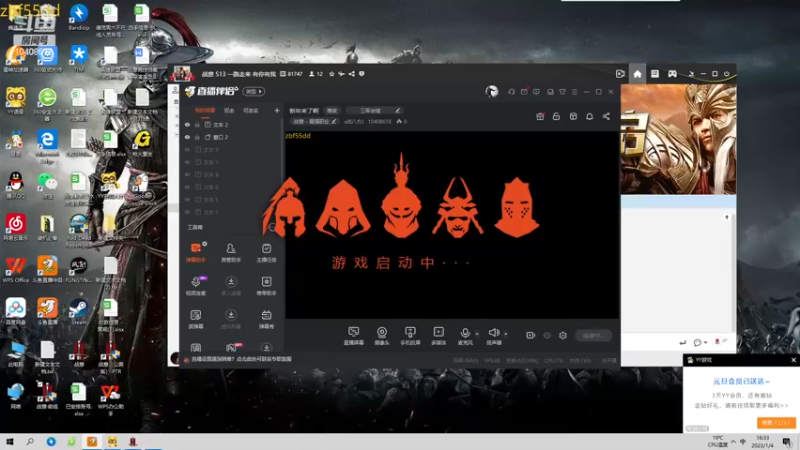
Task: Open the Windows Start menu
Action: (x=9, y=442)
